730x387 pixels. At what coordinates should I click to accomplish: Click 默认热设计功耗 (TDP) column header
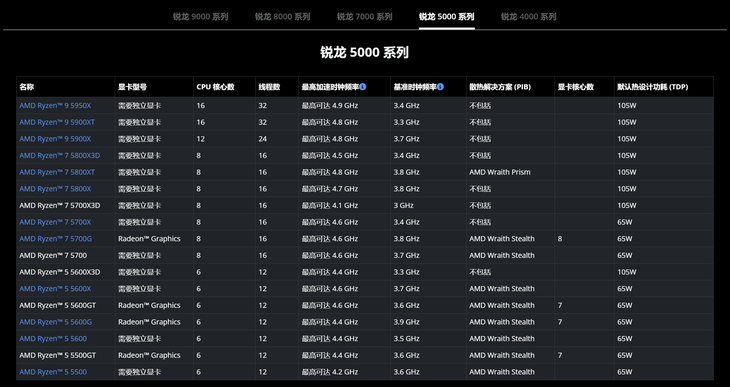[x=653, y=87]
